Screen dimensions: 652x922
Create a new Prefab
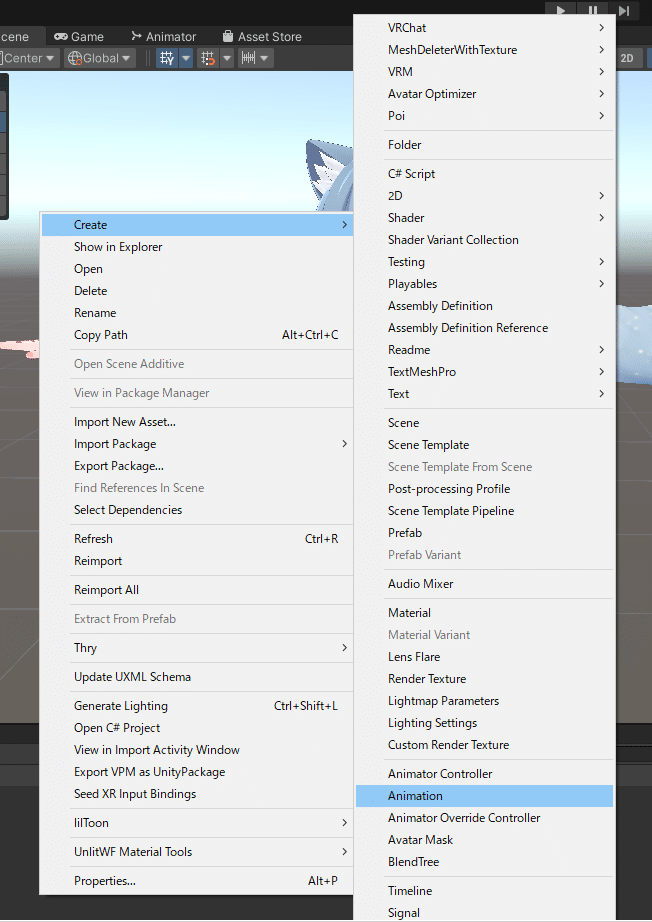(x=484, y=533)
